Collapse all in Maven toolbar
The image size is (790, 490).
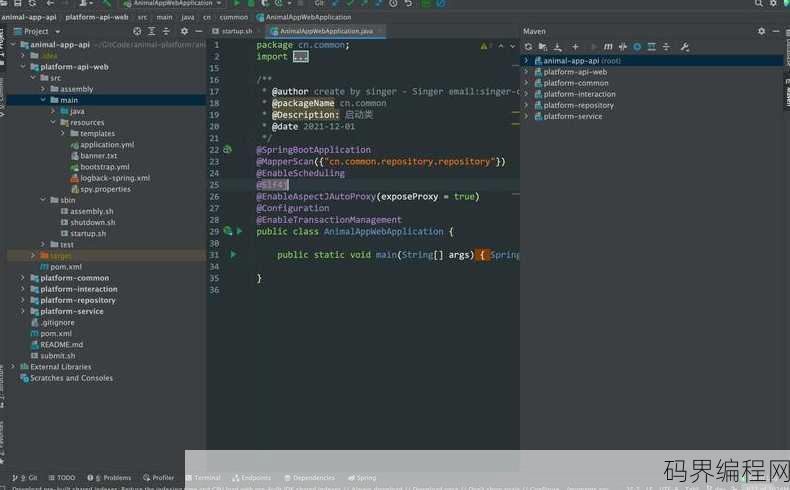pyautogui.click(x=666, y=47)
